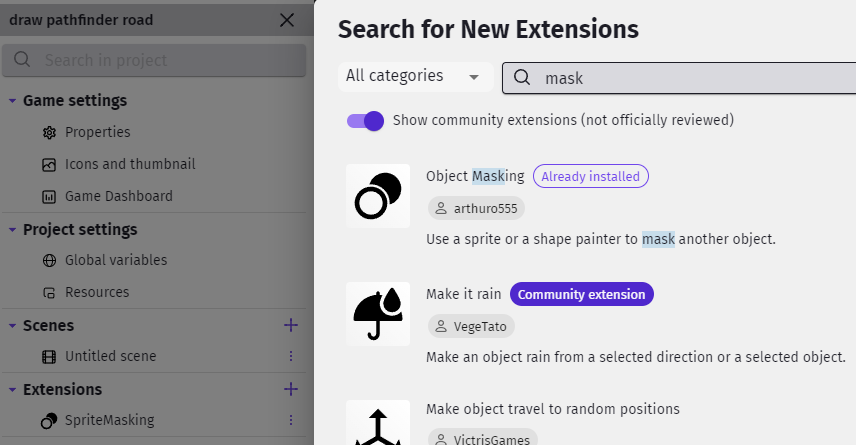Click the Global variables globe icon

49,260
